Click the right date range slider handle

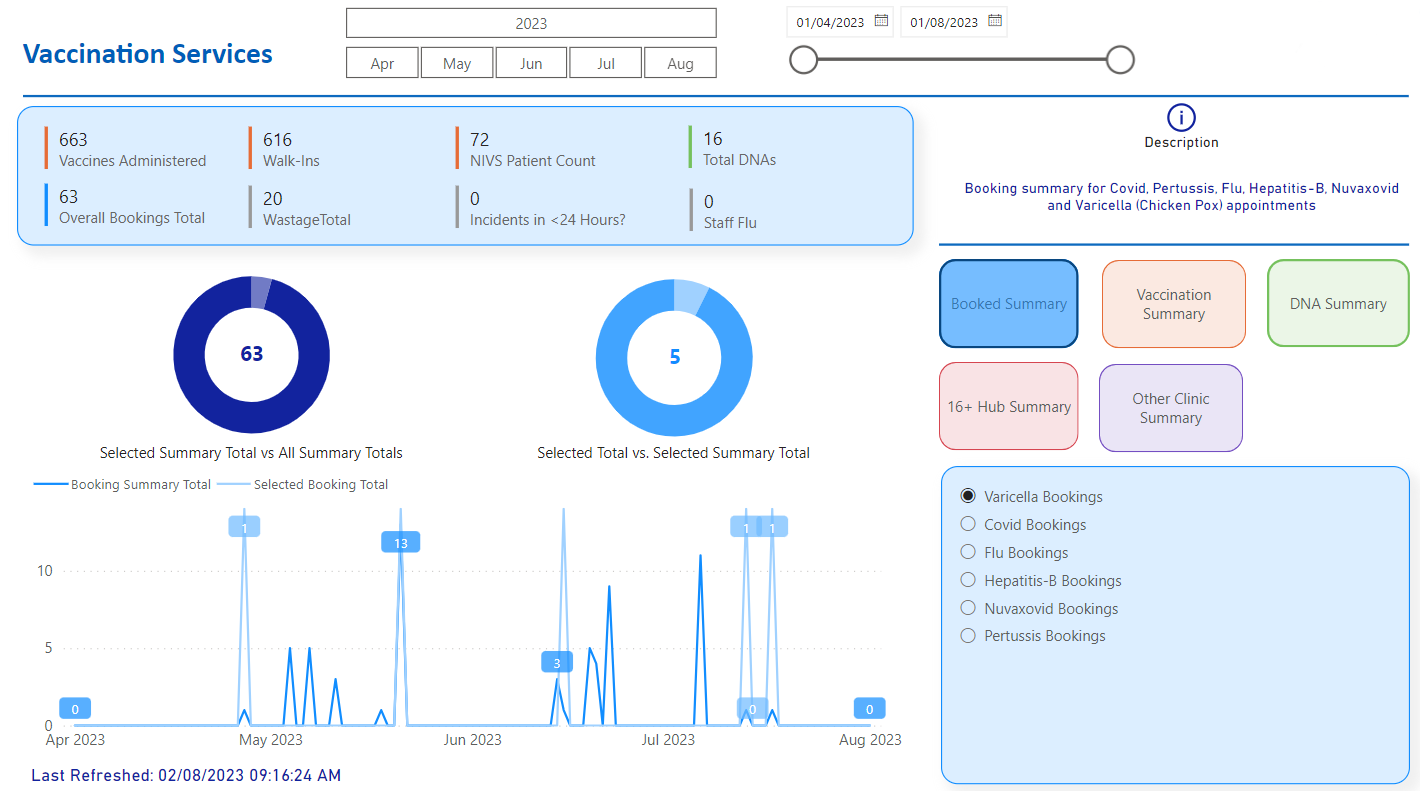[x=1120, y=60]
